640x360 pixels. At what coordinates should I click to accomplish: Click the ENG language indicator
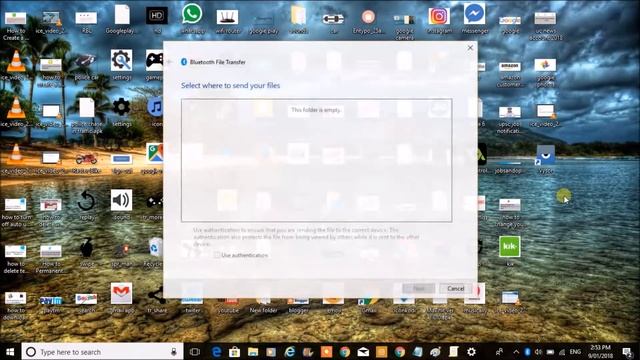(575, 352)
